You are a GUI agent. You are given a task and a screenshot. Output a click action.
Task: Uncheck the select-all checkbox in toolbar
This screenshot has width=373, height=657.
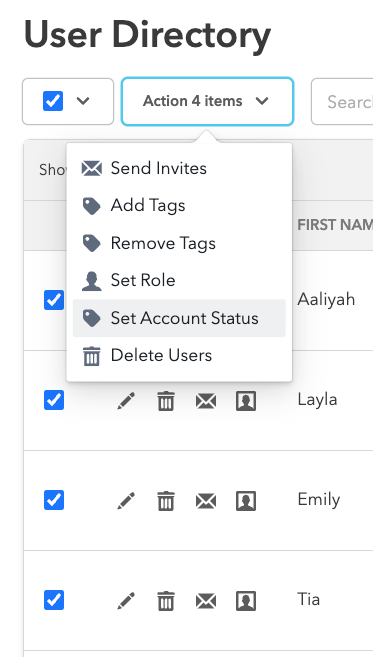[53, 101]
